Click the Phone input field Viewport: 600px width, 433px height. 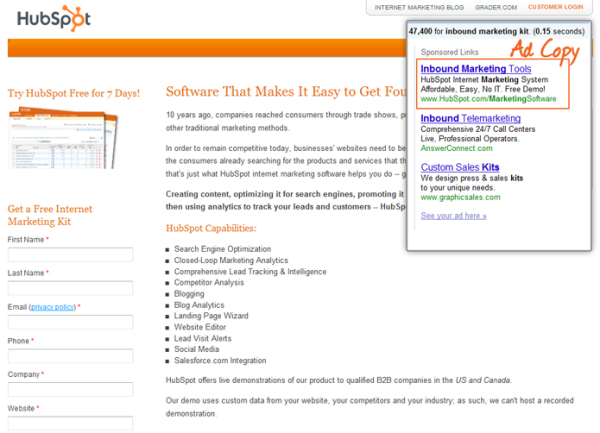(70, 356)
